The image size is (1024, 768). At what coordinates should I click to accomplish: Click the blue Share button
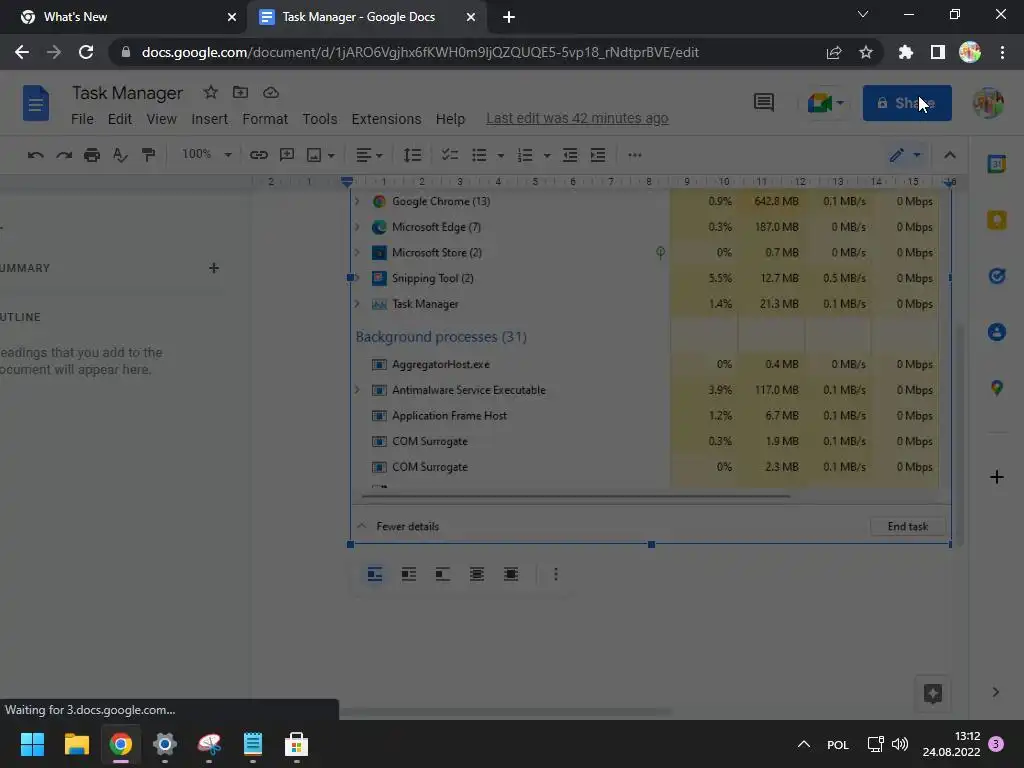point(906,103)
